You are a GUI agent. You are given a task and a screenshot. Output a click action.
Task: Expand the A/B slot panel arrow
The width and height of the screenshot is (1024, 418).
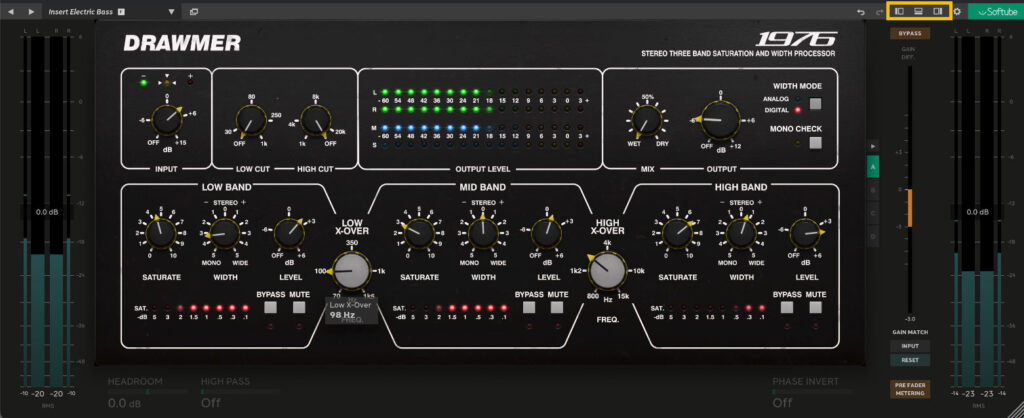873,146
